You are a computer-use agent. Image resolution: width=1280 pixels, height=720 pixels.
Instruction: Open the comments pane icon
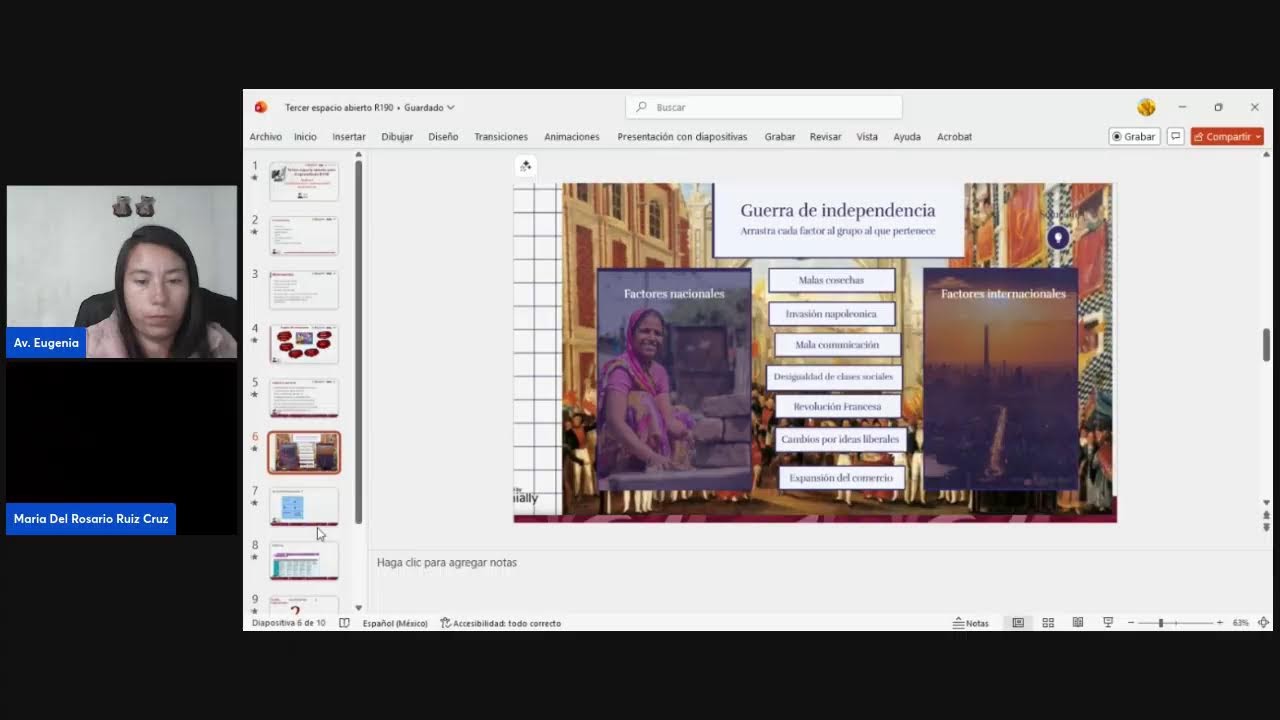tap(1176, 136)
